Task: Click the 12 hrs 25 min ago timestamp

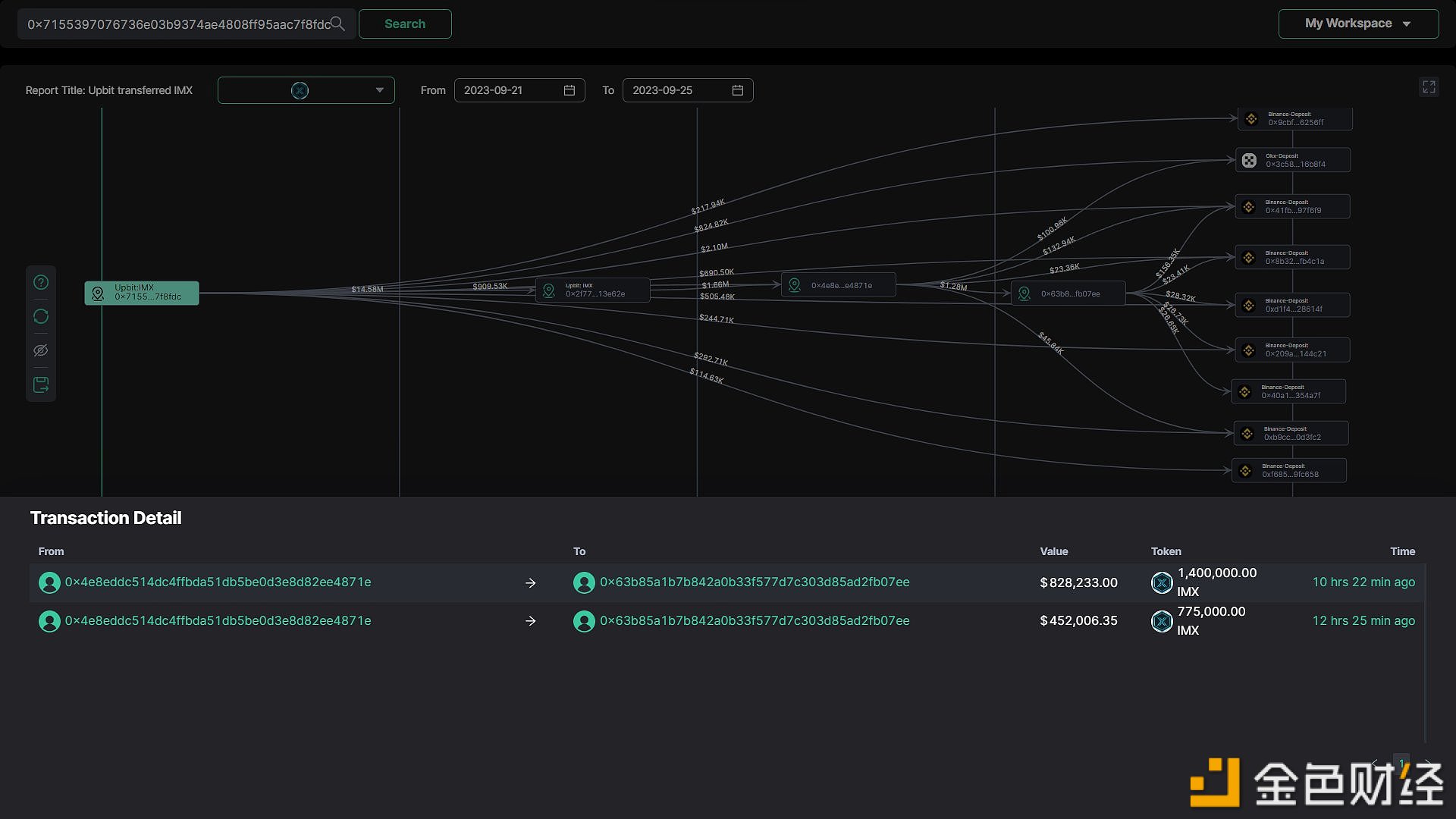Action: pos(1363,621)
